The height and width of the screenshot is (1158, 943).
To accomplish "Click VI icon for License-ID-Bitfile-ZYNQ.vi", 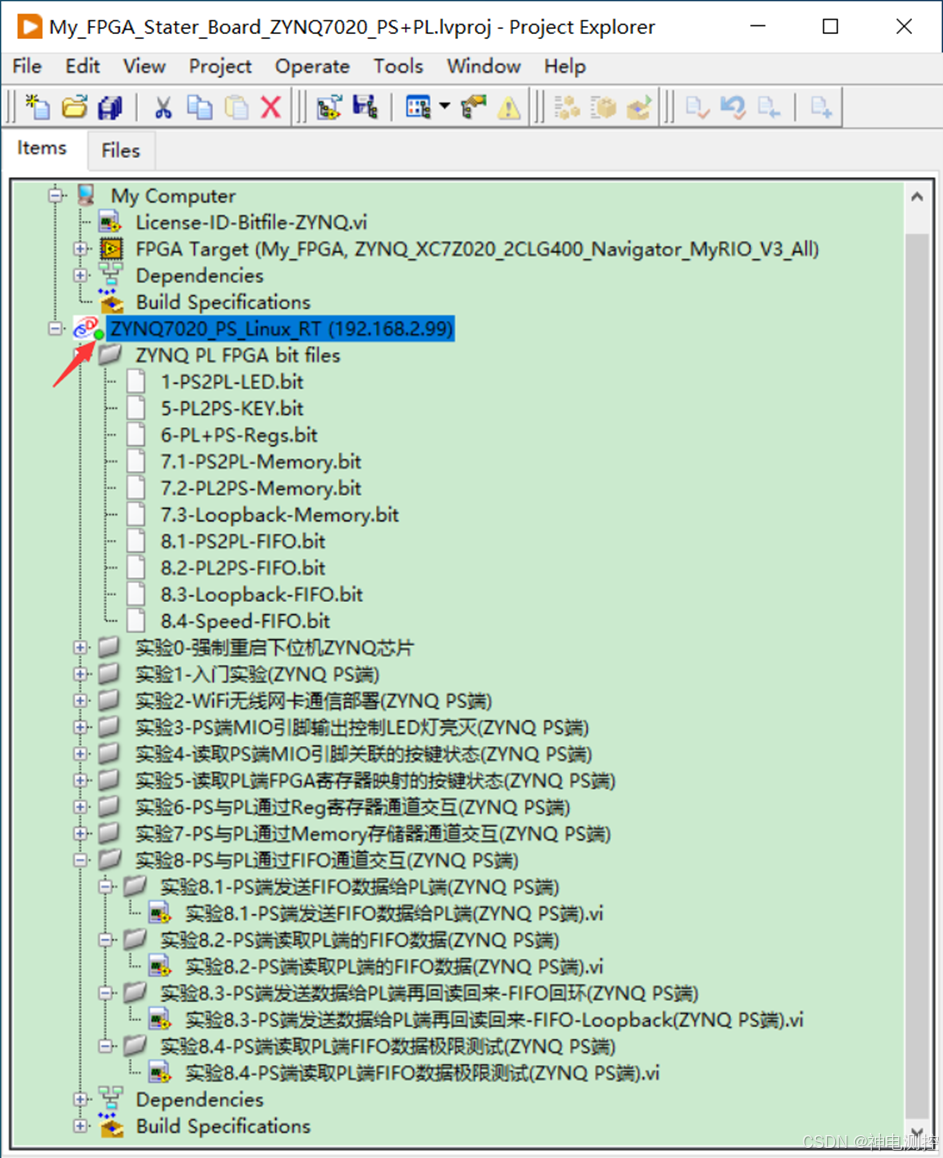I will point(111,222).
